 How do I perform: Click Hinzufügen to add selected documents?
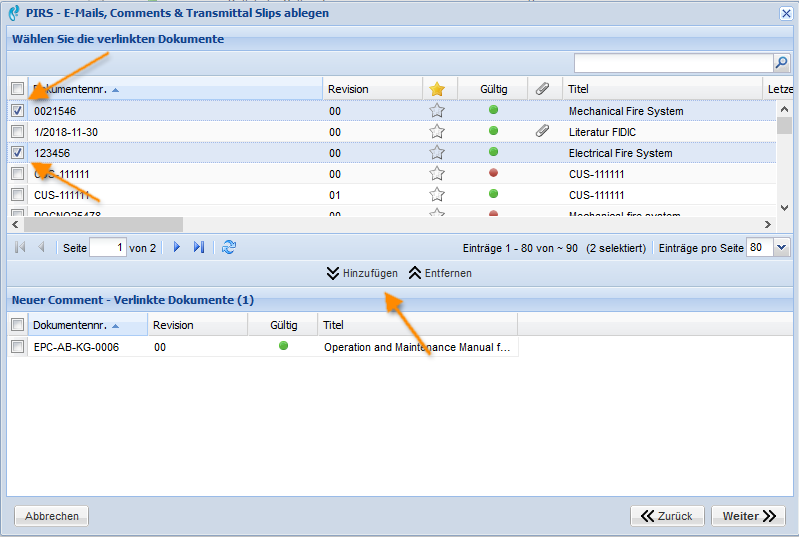point(362,273)
